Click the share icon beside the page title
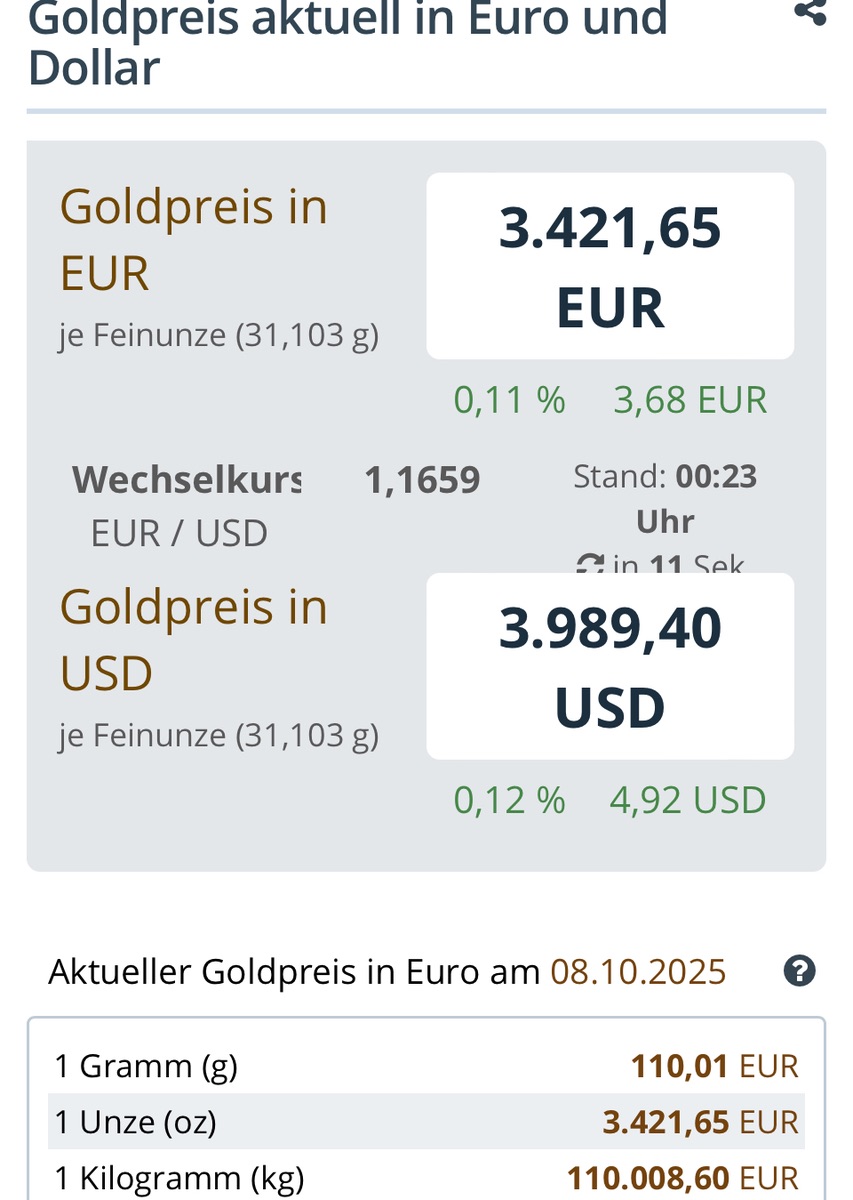This screenshot has height=1200, width=853. click(x=809, y=12)
